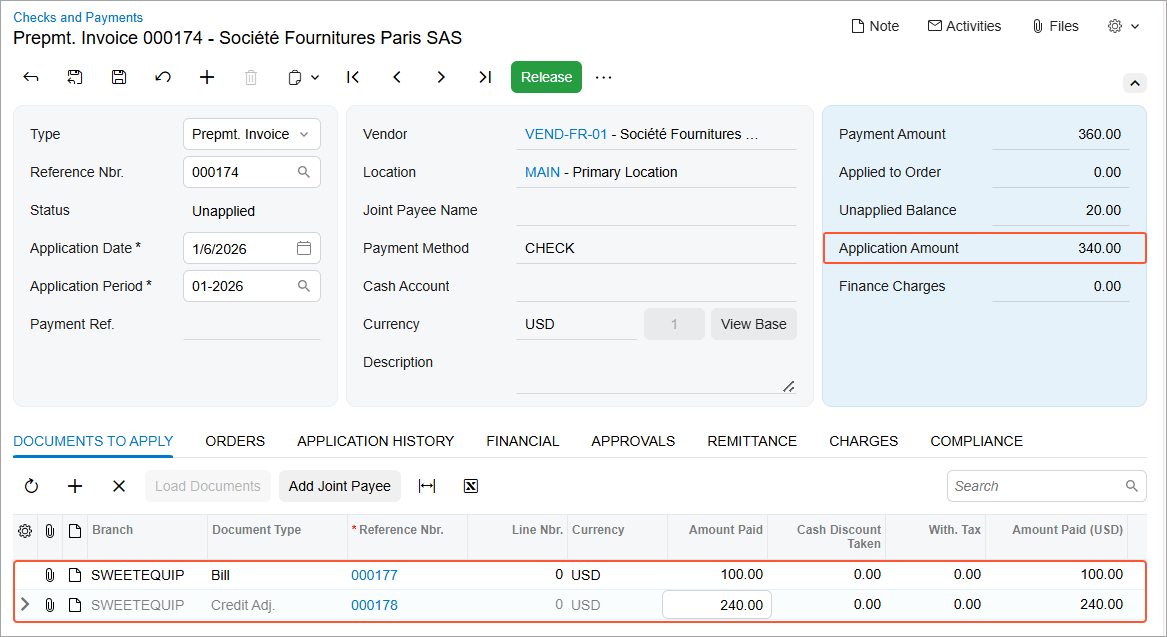Open the FINANCIAL tab
The height and width of the screenshot is (637, 1167).
pos(522,441)
